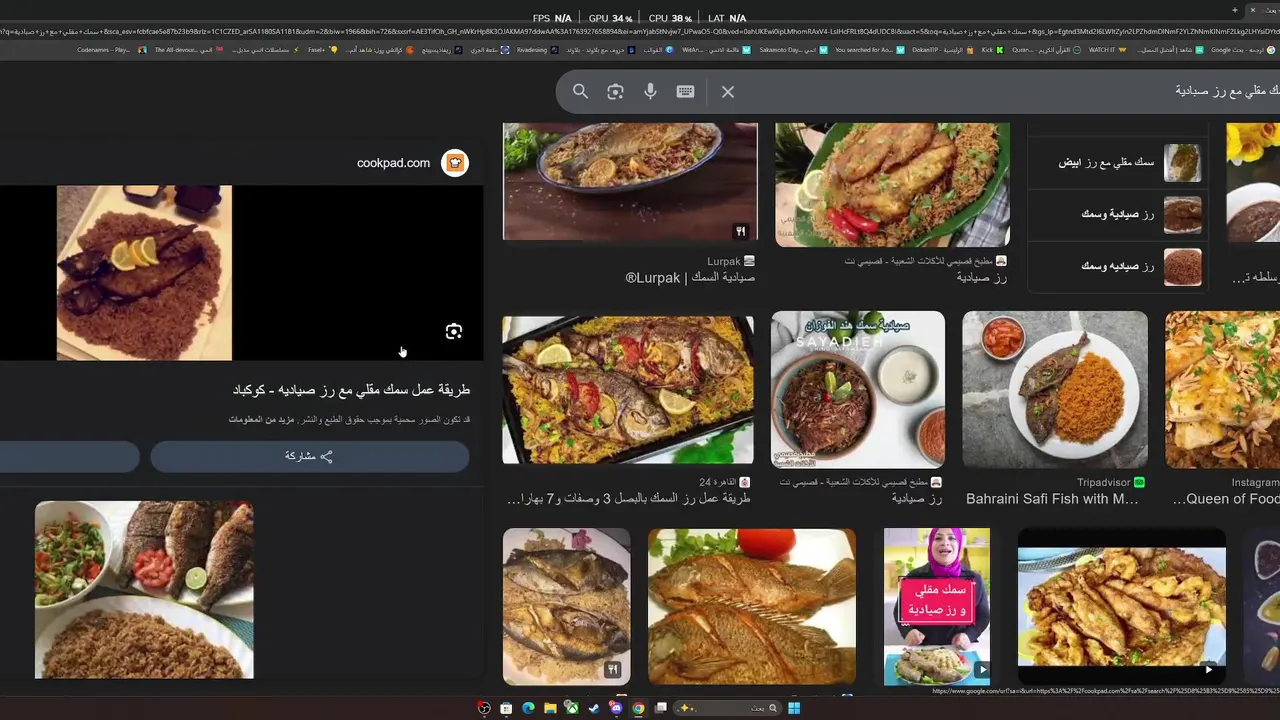Select the رز صياديه وسمك suggestion
Viewport: 1280px width, 720px height.
pyautogui.click(x=1117, y=266)
